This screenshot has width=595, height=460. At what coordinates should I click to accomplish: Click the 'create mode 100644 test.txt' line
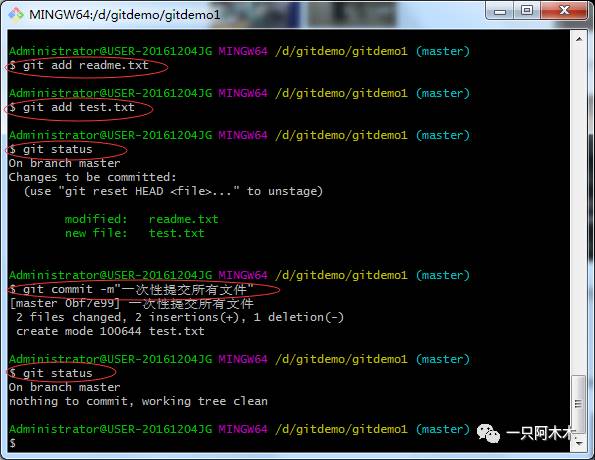point(110,331)
